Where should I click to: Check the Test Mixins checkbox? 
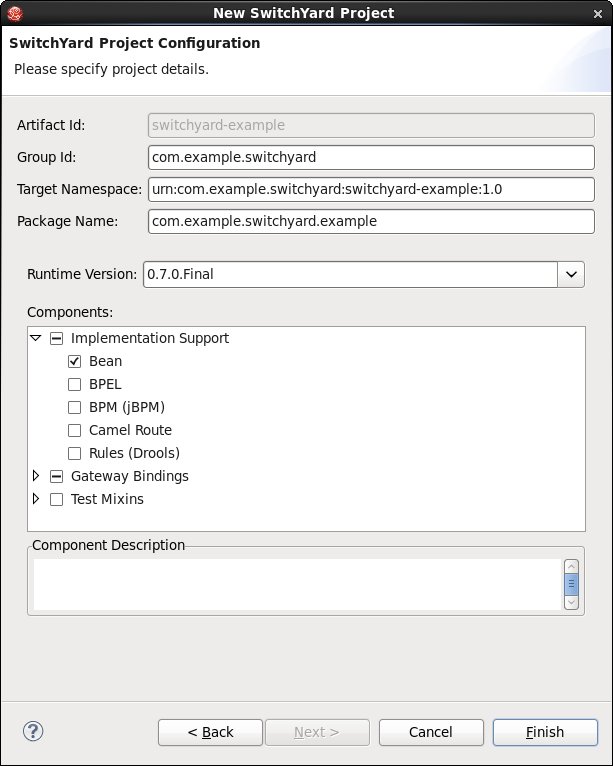click(x=57, y=499)
